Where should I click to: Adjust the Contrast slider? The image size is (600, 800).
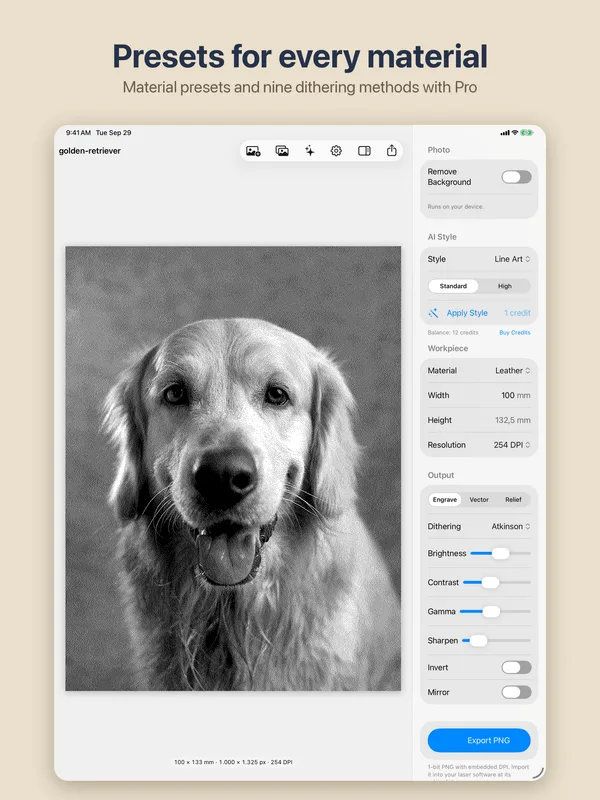496,582
